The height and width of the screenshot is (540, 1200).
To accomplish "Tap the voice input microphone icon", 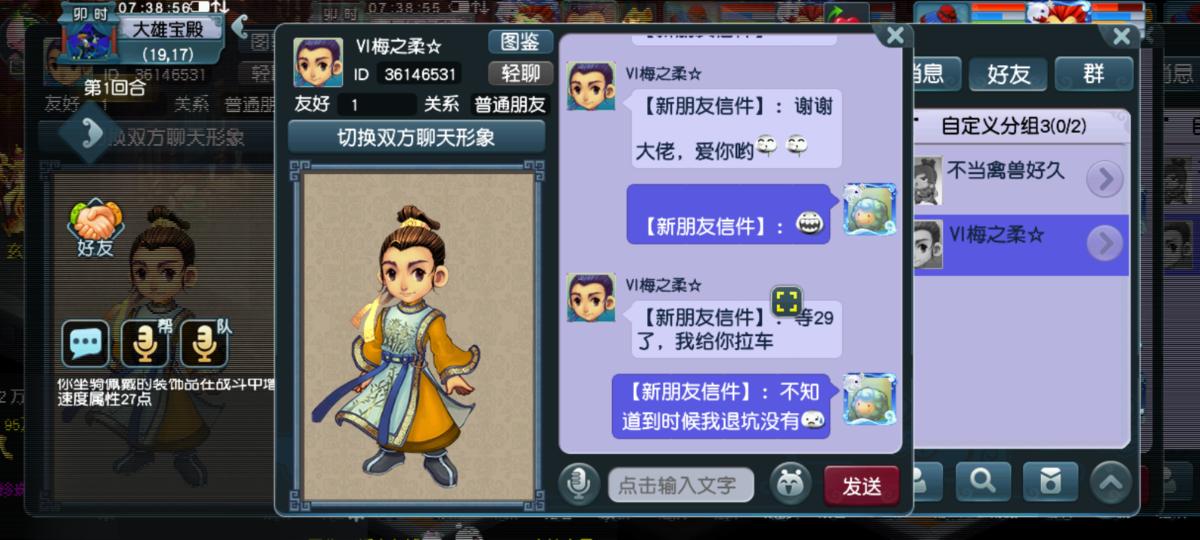I will [578, 485].
